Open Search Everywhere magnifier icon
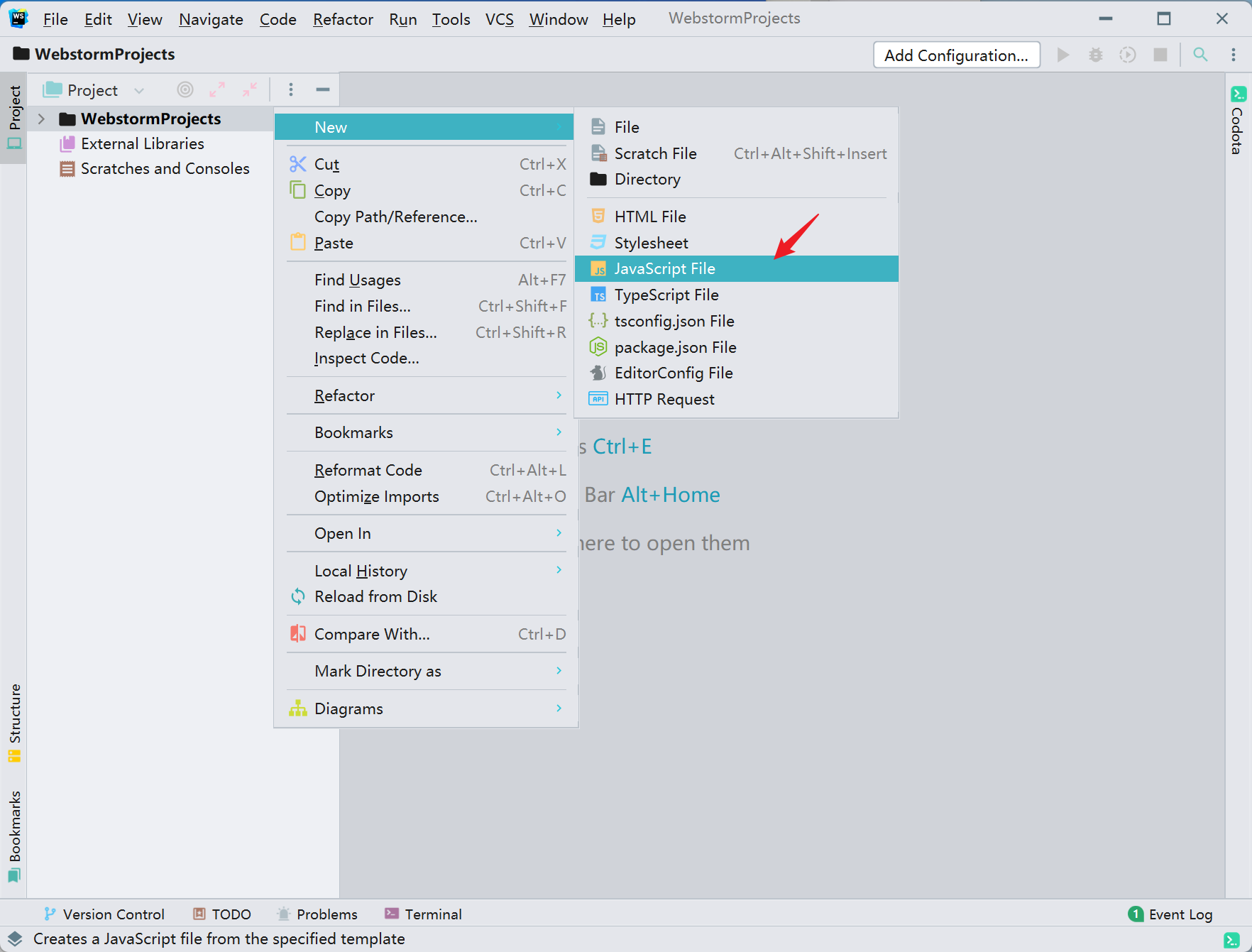This screenshot has width=1252, height=952. 1200,55
